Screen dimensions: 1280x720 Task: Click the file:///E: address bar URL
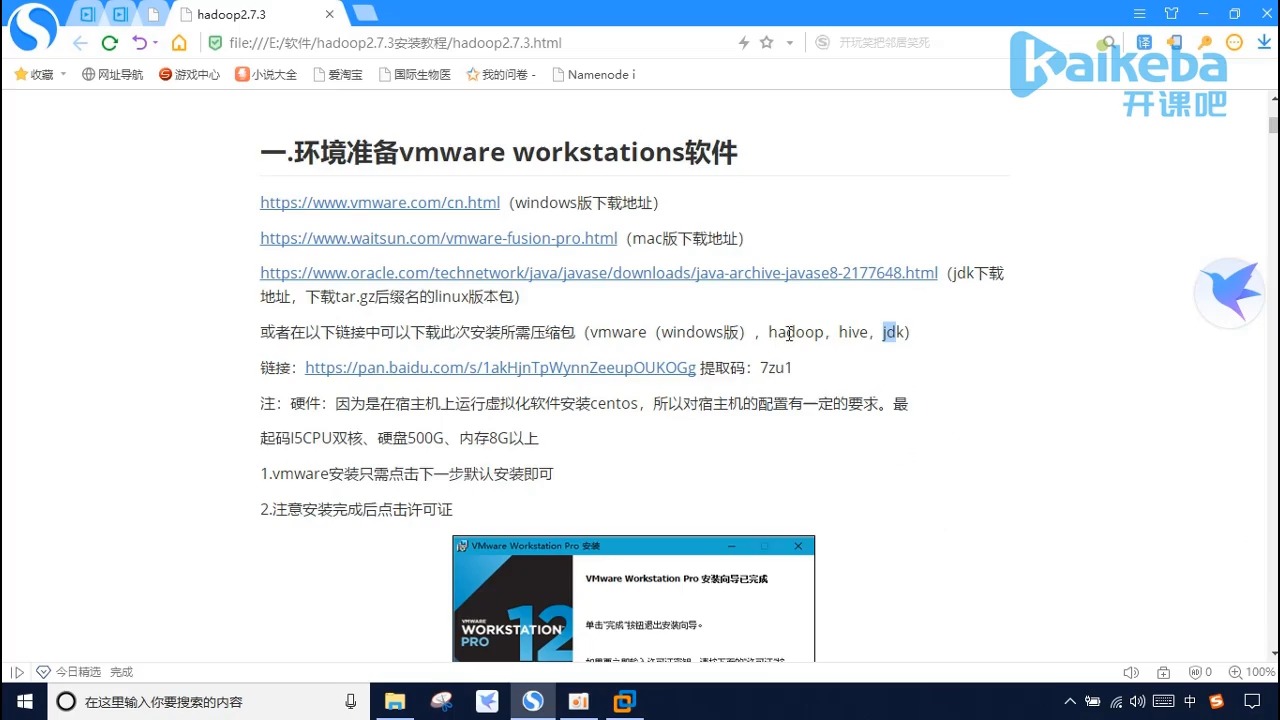tap(395, 43)
